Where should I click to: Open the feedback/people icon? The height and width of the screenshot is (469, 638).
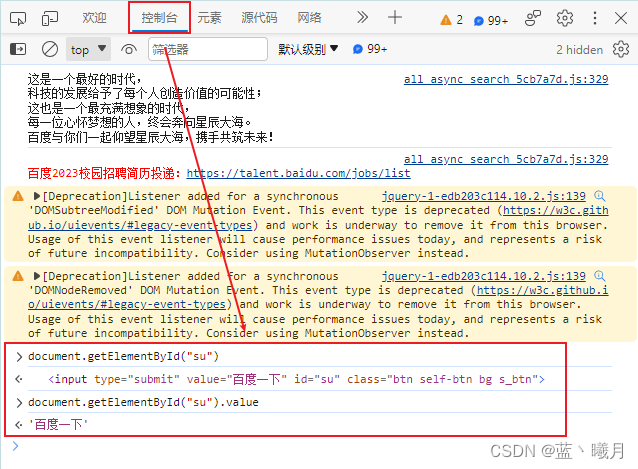pyautogui.click(x=533, y=18)
